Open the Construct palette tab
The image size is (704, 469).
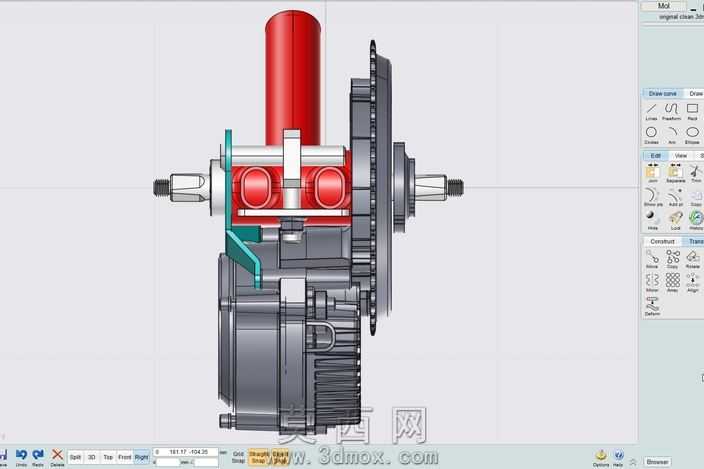pyautogui.click(x=662, y=241)
